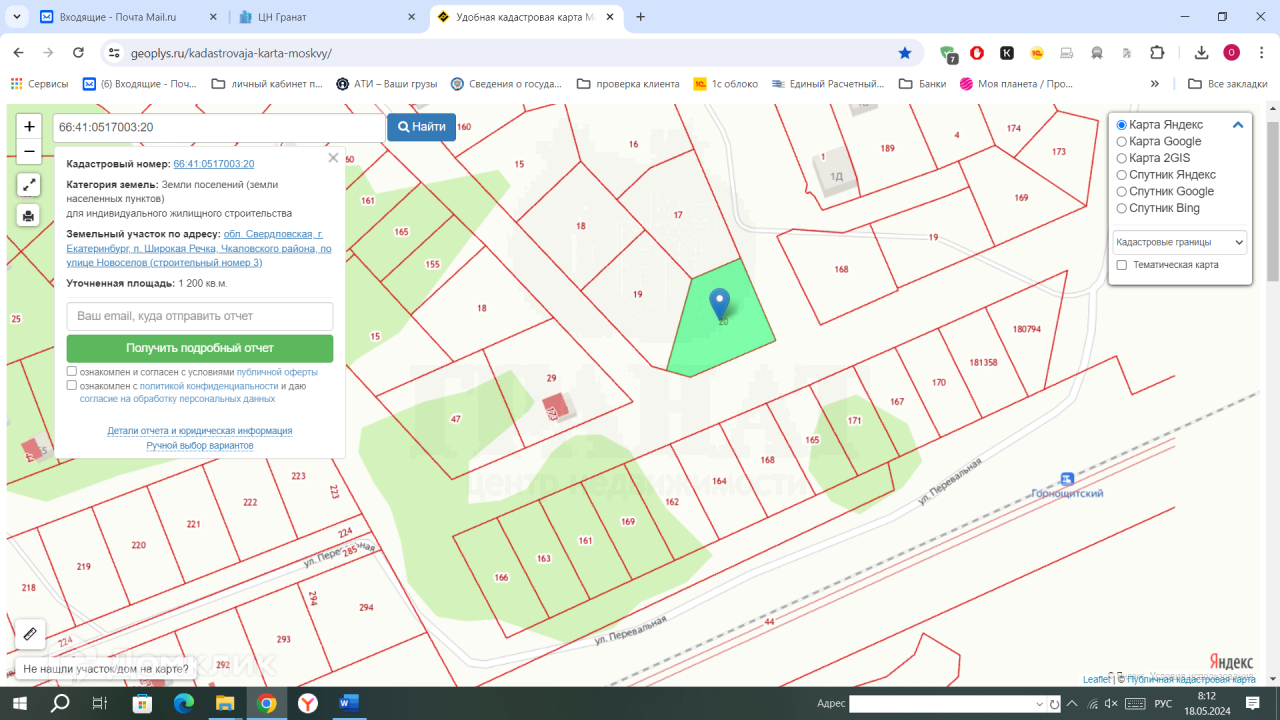Screen dimensions: 1280x720
Task: Enable the Тематическая карта checkbox
Action: 1122,265
